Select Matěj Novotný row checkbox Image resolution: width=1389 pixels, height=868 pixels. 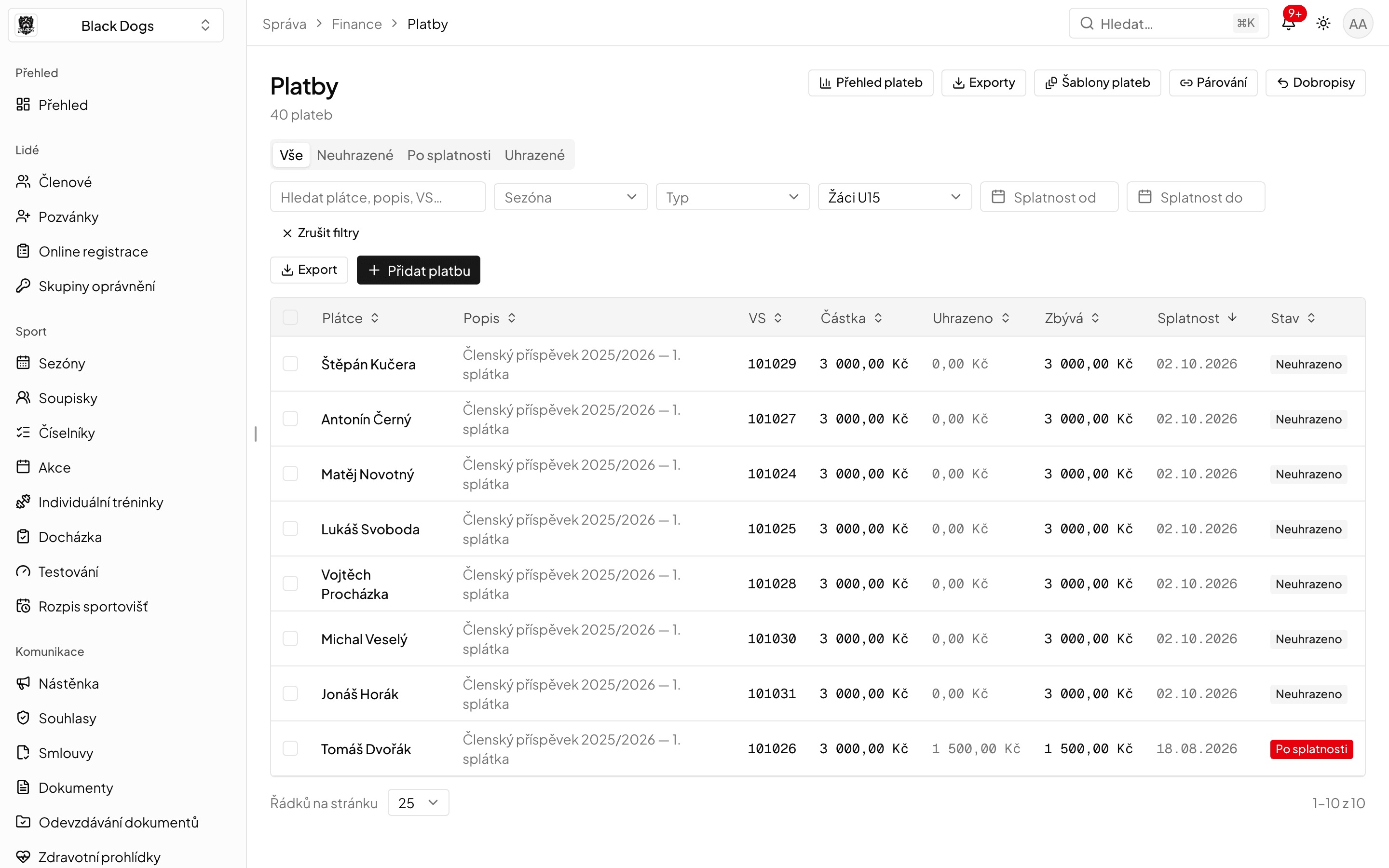(290, 474)
